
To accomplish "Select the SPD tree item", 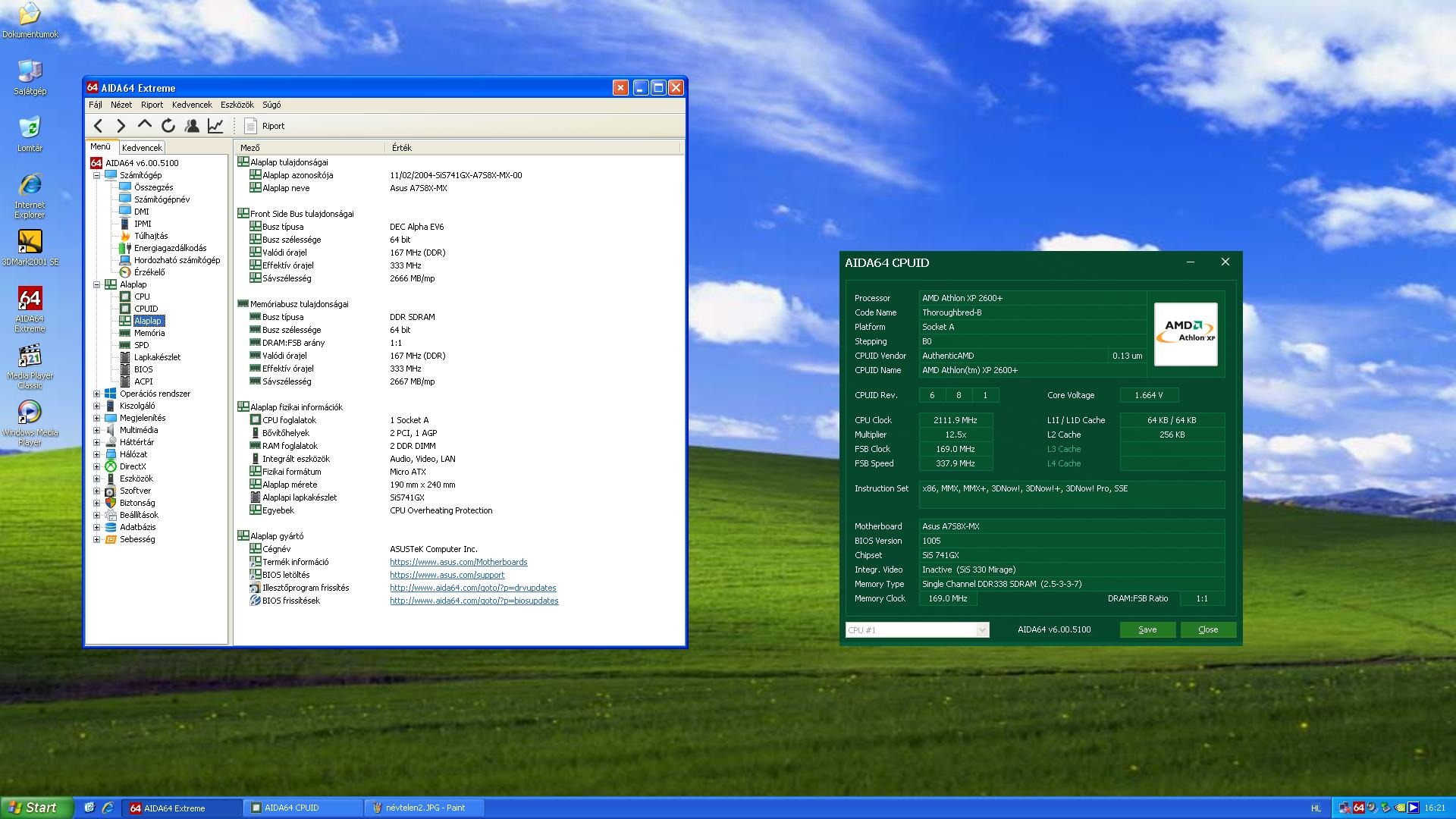I will point(141,345).
